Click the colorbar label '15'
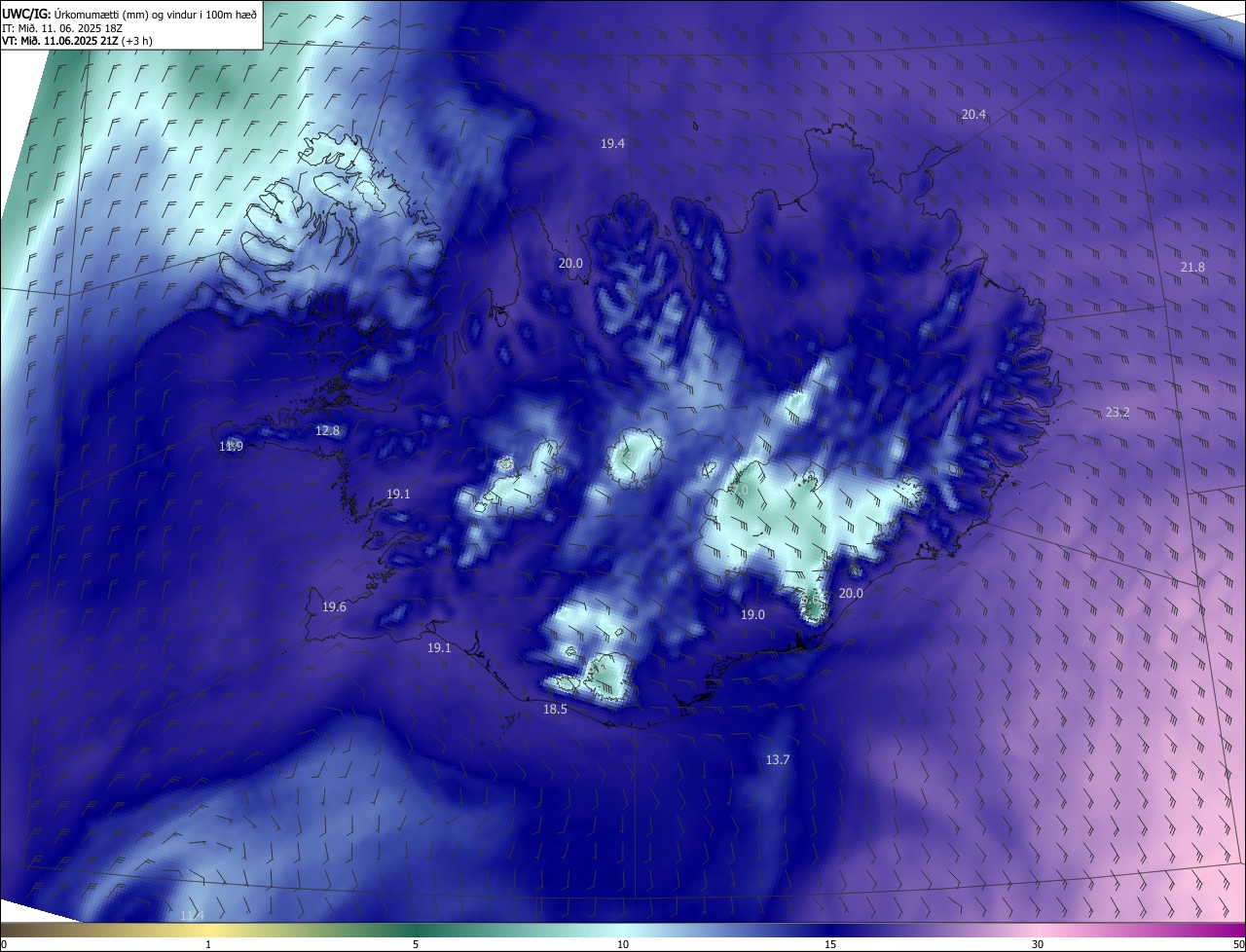 point(830,944)
